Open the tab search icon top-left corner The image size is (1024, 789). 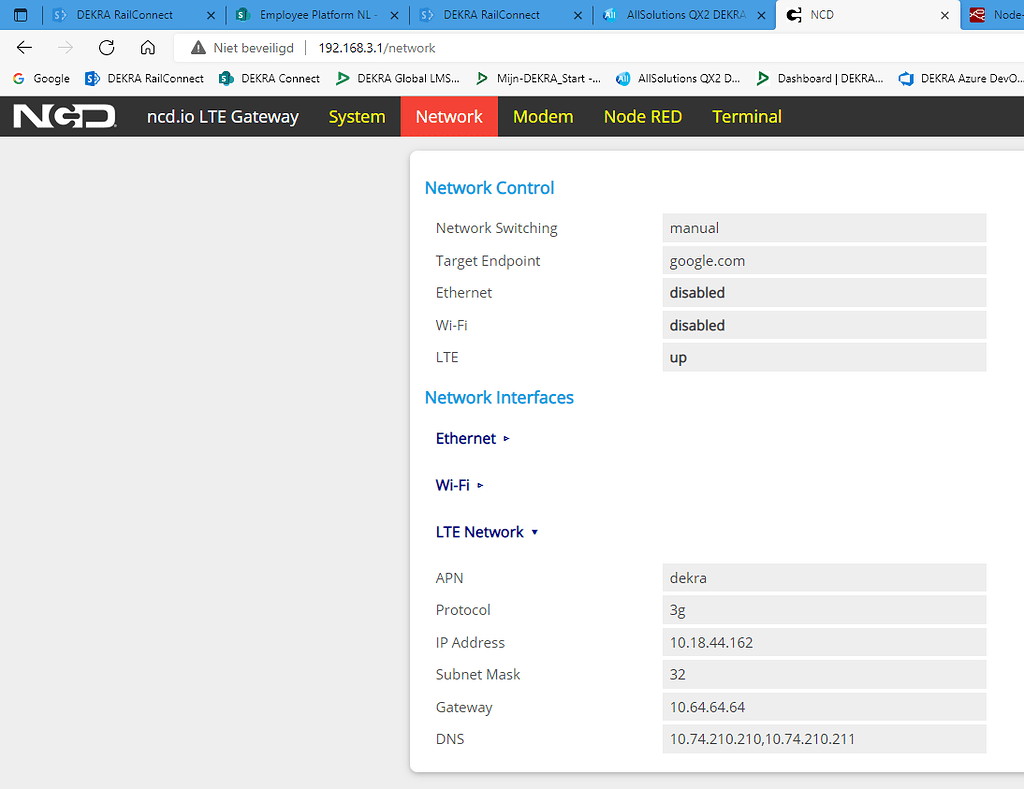[20, 14]
